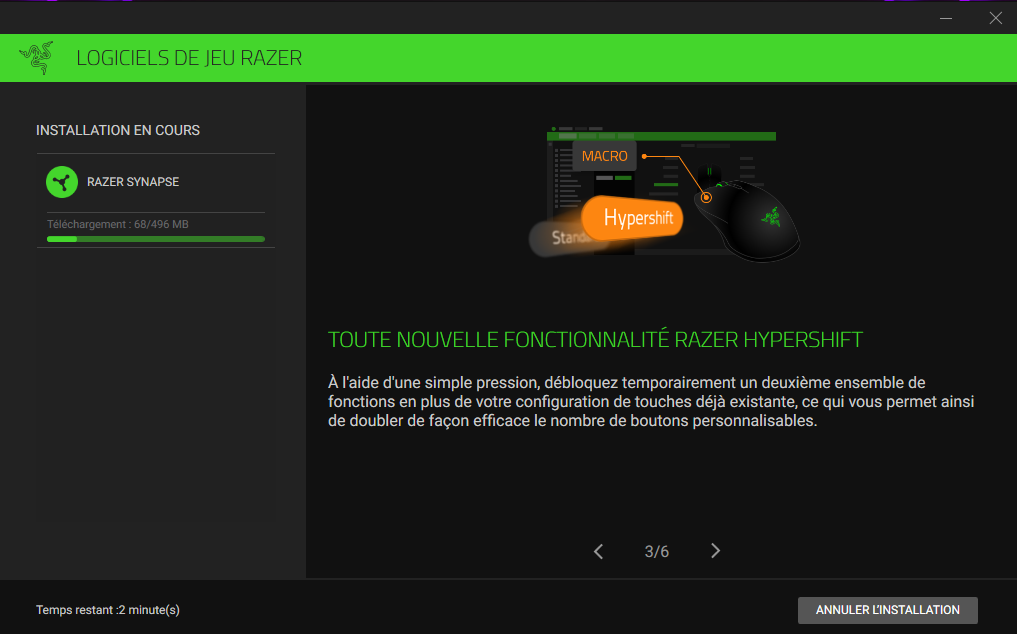This screenshot has width=1017, height=634.
Task: Click the Installation en cours heading
Action: pos(118,130)
